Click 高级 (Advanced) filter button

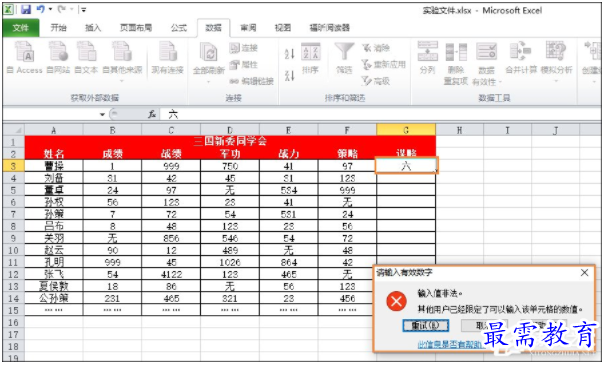pyautogui.click(x=376, y=81)
